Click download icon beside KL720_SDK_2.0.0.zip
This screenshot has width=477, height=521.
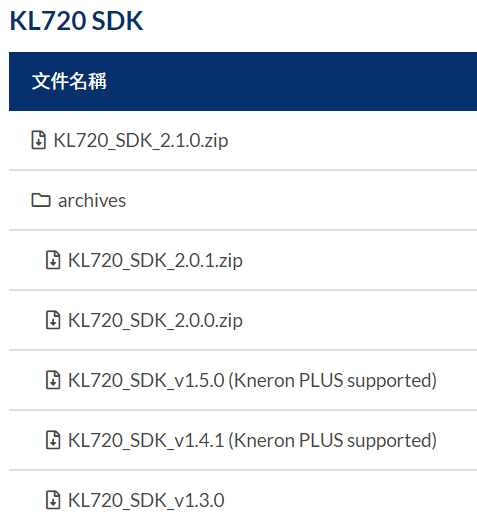point(53,320)
